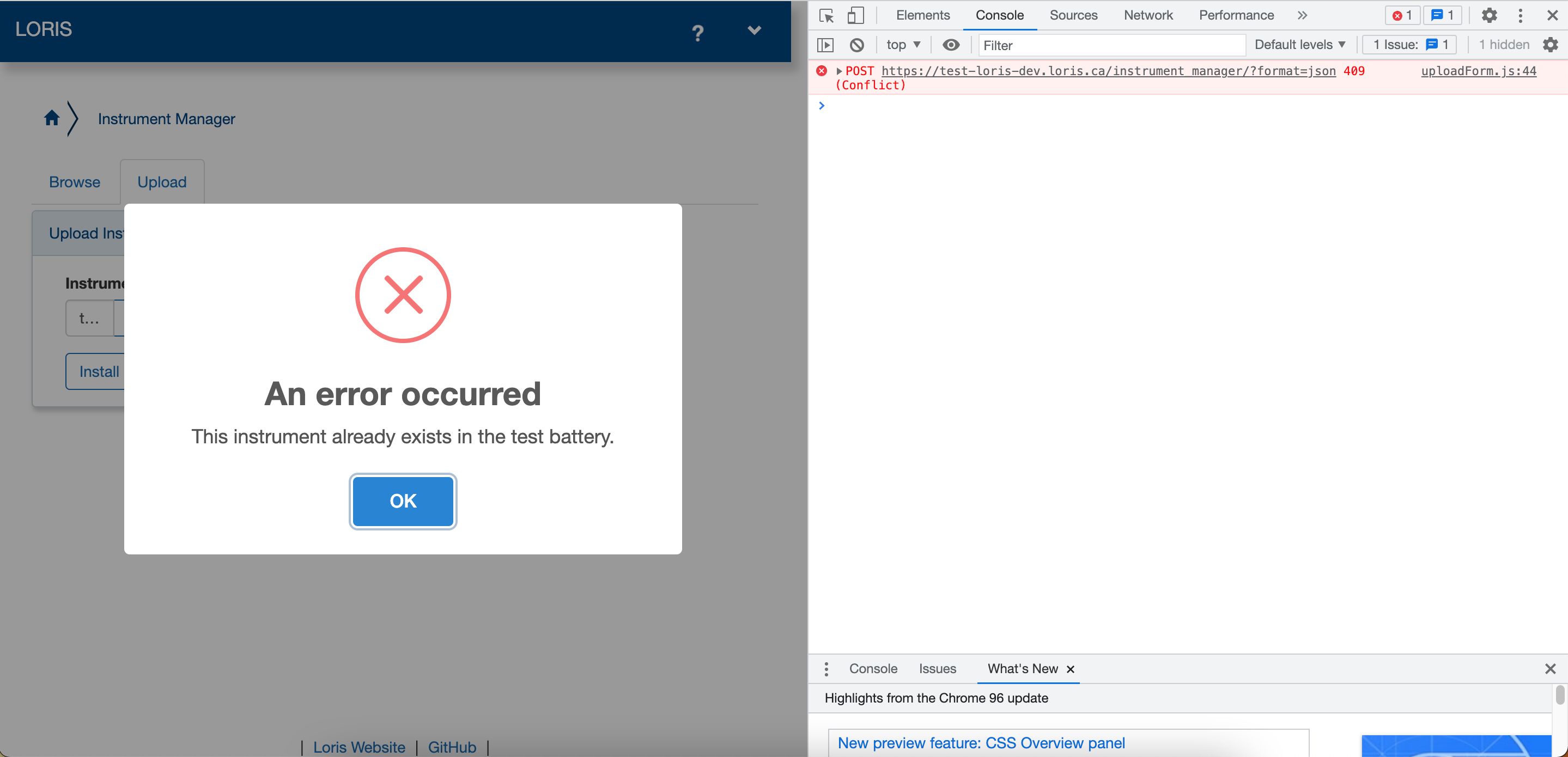
Task: Open the Live Expression eye icon
Action: coord(951,45)
